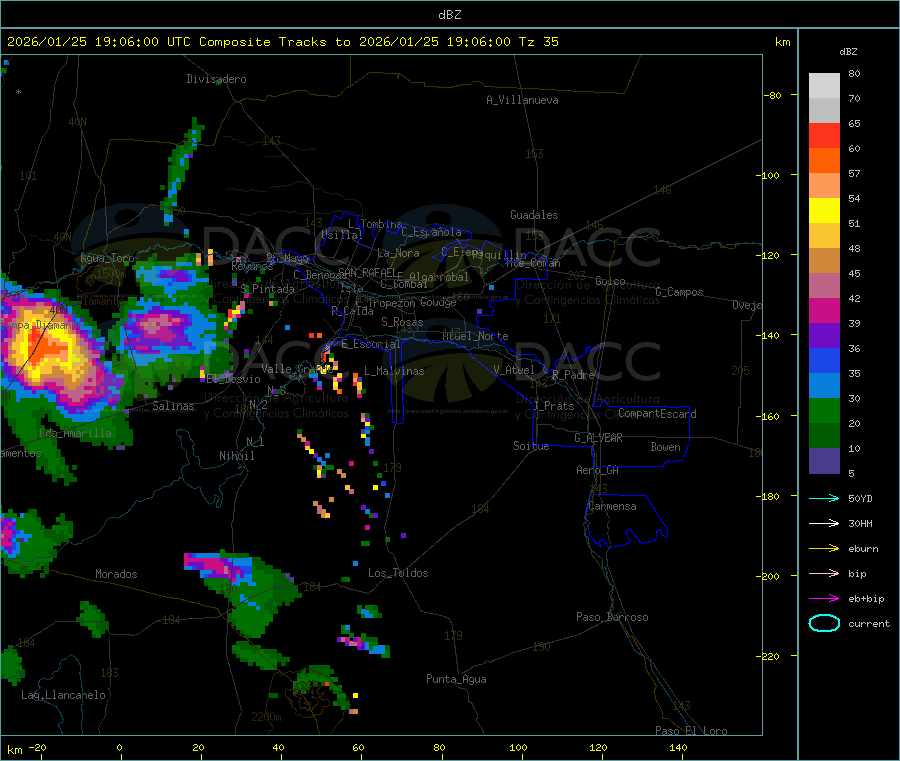Click the 'Lag.Llancanelo' map label

coord(64,695)
